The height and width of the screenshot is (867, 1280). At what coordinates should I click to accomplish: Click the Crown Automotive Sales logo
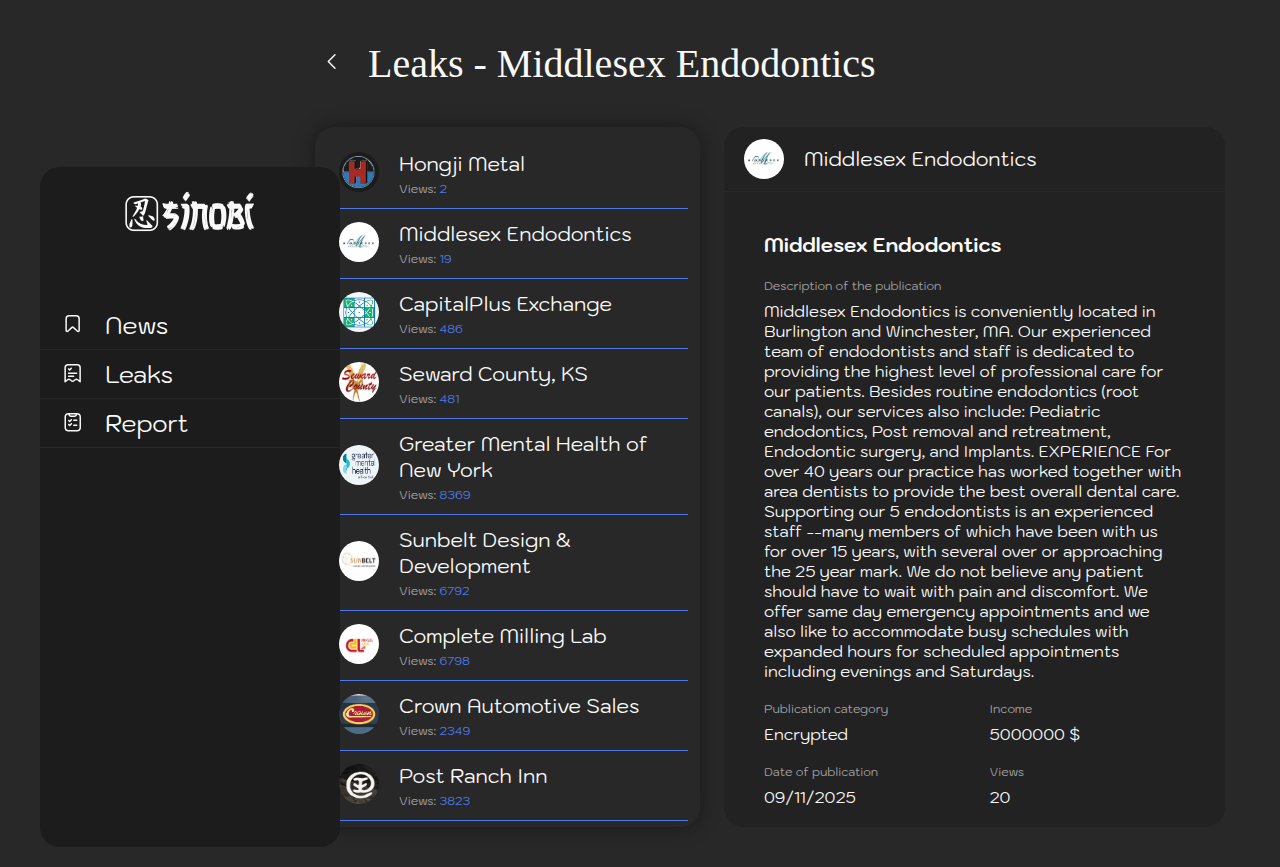tap(359, 714)
